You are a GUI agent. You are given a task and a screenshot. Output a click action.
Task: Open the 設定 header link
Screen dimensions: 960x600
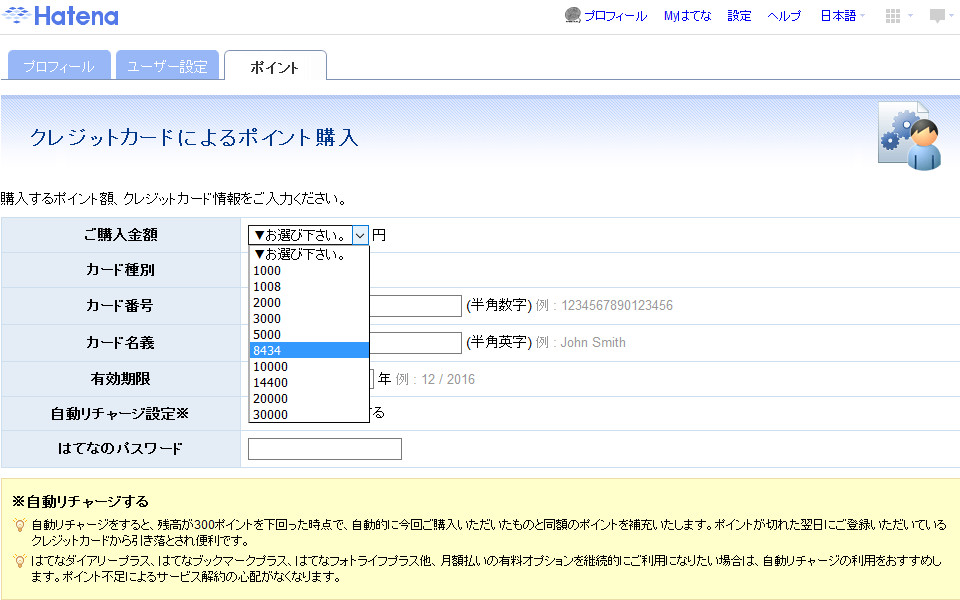click(739, 16)
